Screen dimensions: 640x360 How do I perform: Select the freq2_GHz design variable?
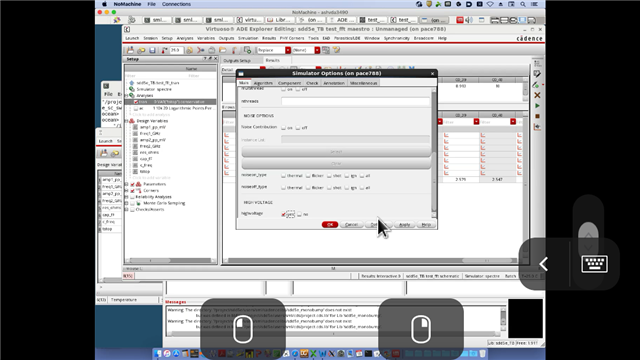pos(150,146)
